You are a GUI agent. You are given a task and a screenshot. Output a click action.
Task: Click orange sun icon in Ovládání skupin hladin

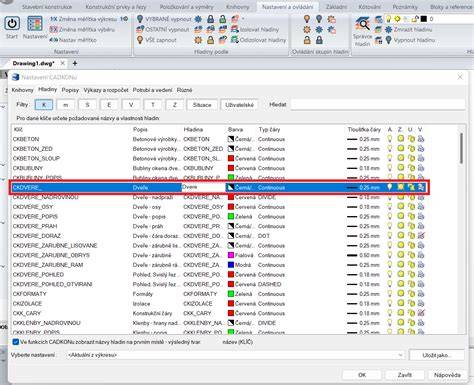[307, 30]
